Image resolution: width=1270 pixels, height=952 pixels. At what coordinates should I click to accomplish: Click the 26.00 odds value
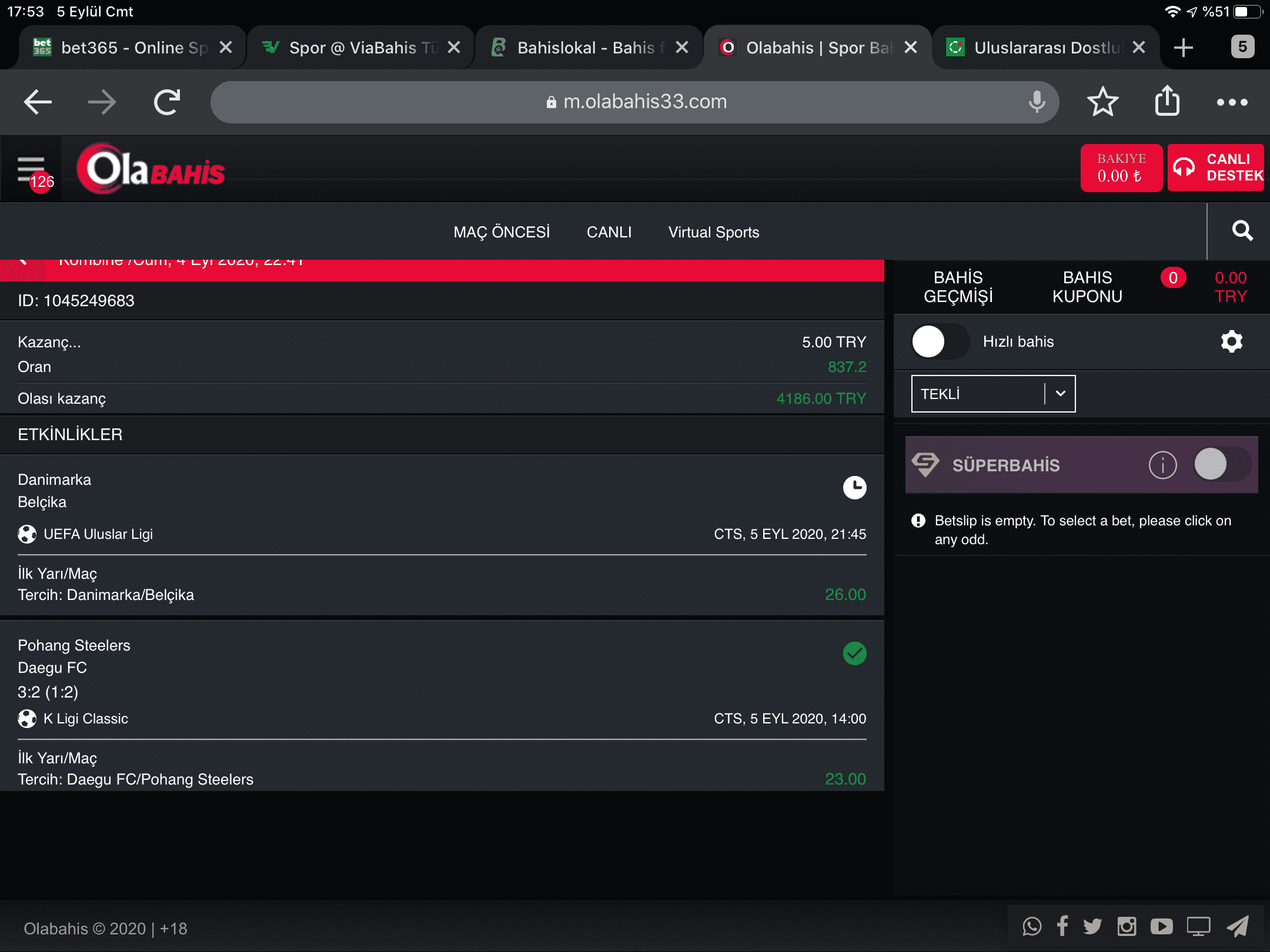tap(845, 595)
